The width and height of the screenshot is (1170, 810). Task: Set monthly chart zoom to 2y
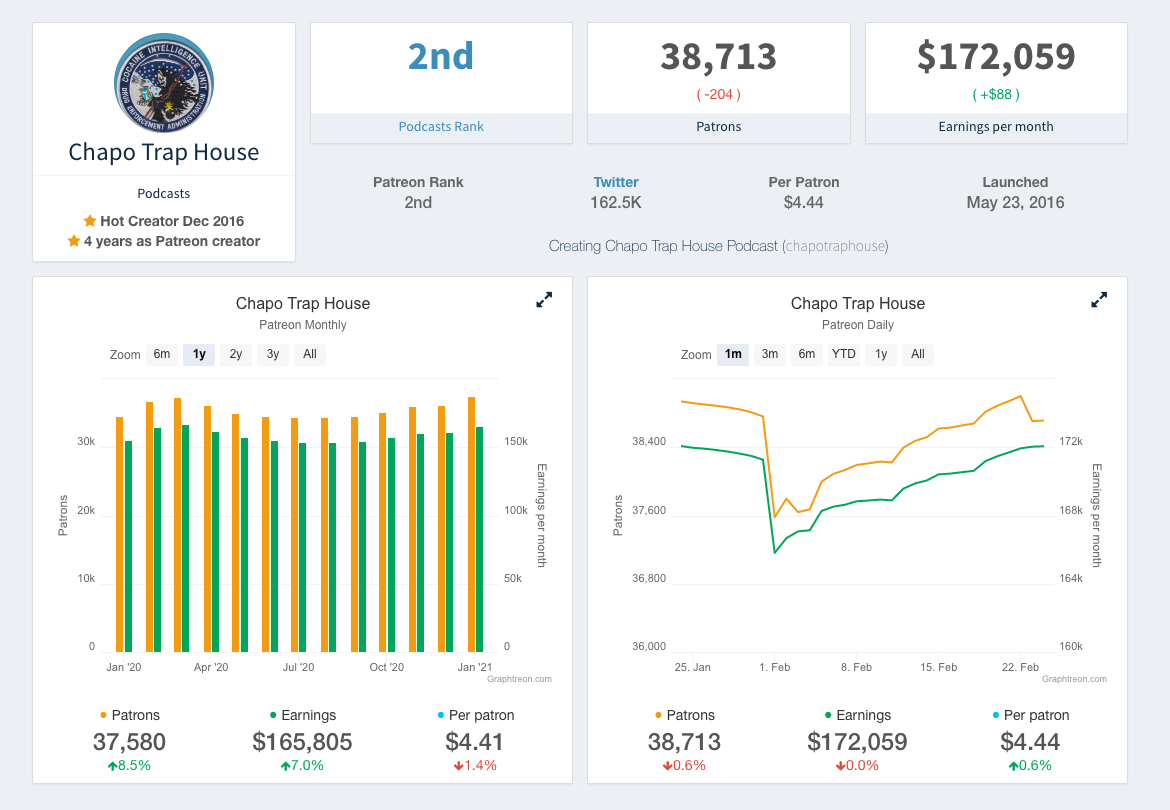click(236, 354)
